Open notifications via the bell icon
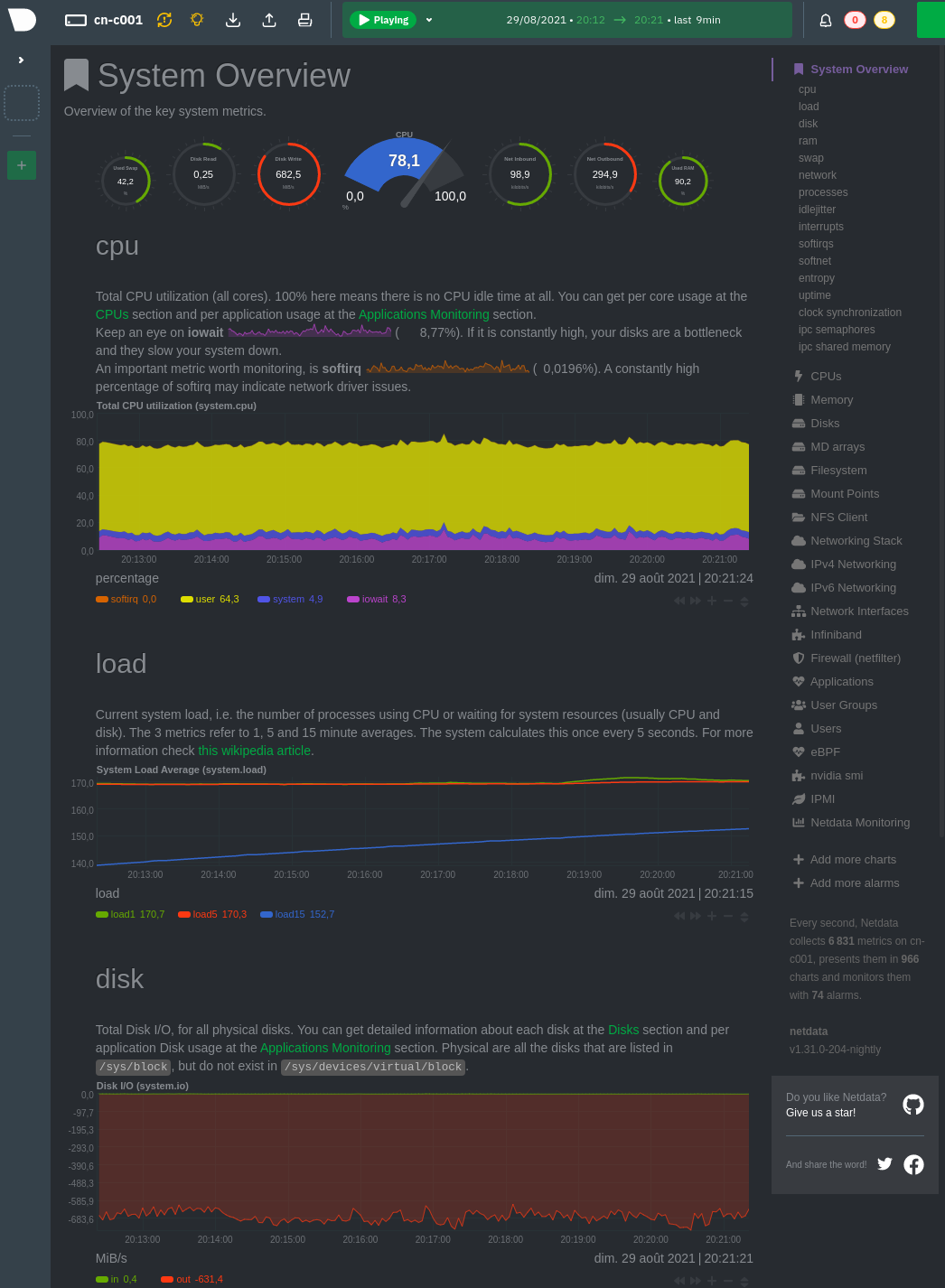Image resolution: width=945 pixels, height=1288 pixels. coord(825,20)
